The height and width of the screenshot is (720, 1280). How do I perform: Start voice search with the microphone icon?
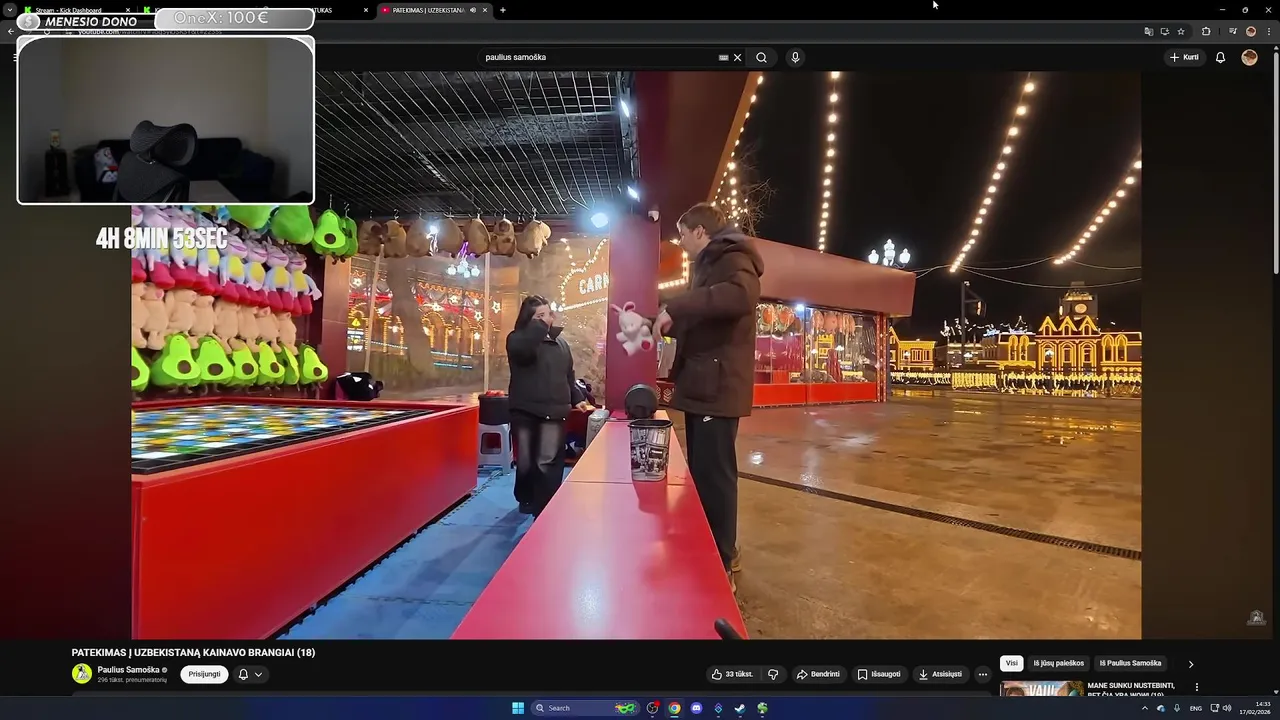(795, 57)
